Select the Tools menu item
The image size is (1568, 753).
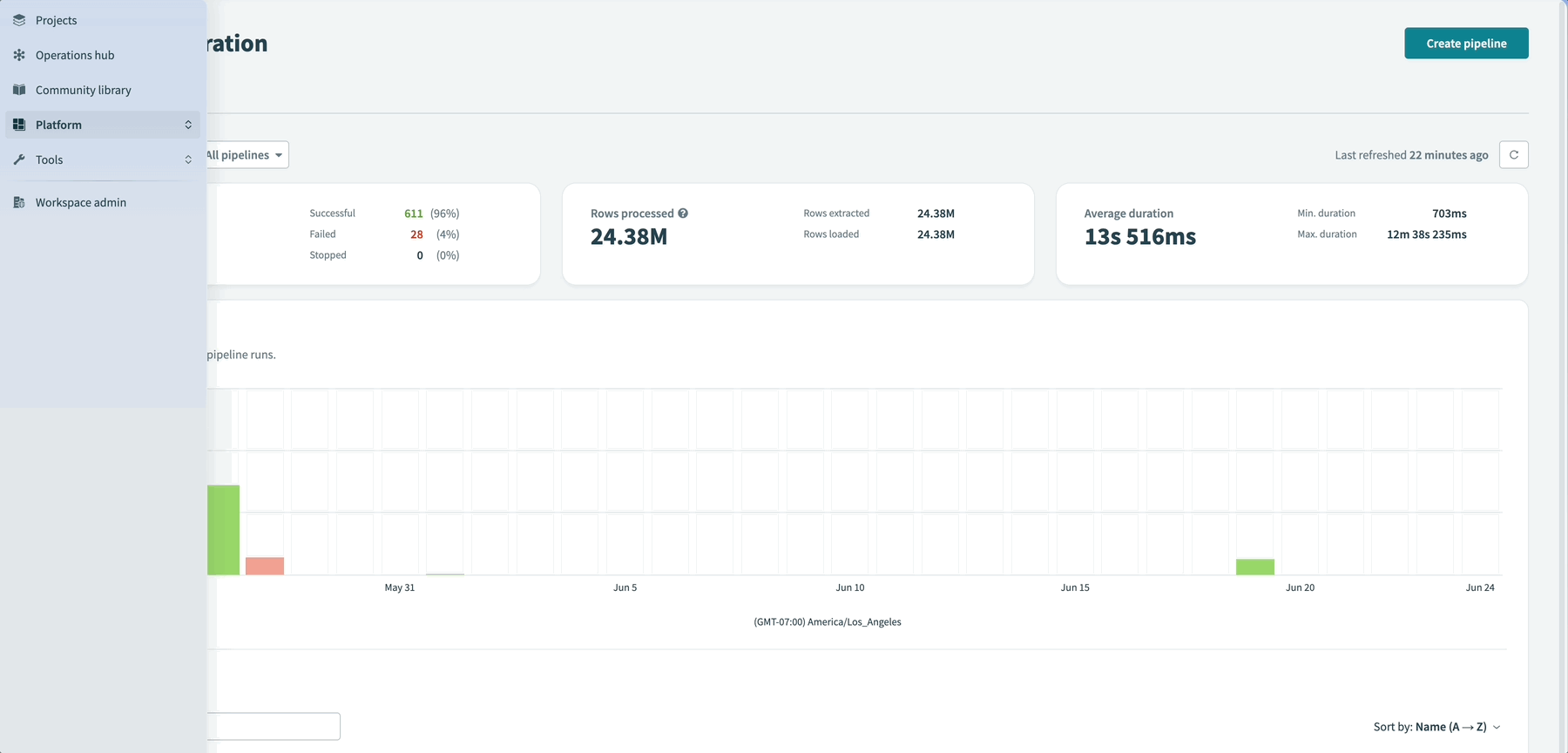[103, 159]
